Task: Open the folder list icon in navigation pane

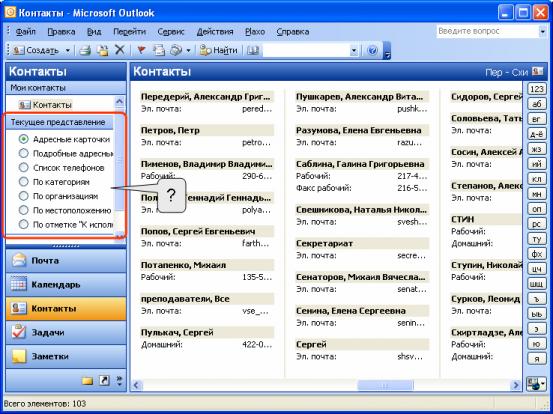Action: tap(87, 380)
